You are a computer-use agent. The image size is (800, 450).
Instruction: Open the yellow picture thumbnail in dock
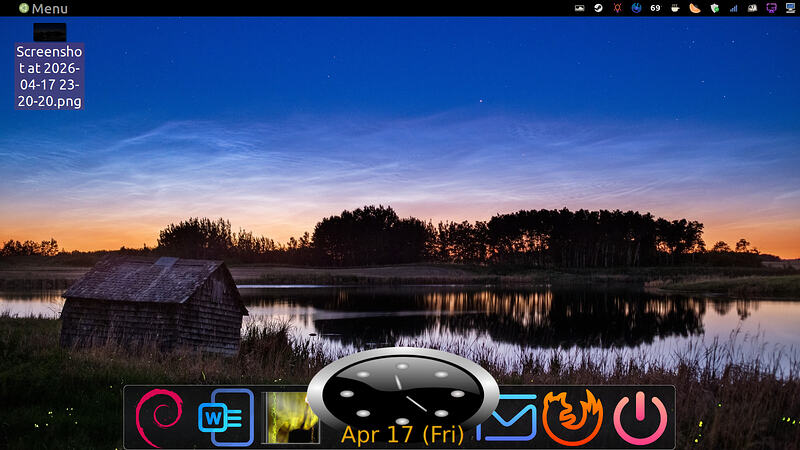point(290,417)
